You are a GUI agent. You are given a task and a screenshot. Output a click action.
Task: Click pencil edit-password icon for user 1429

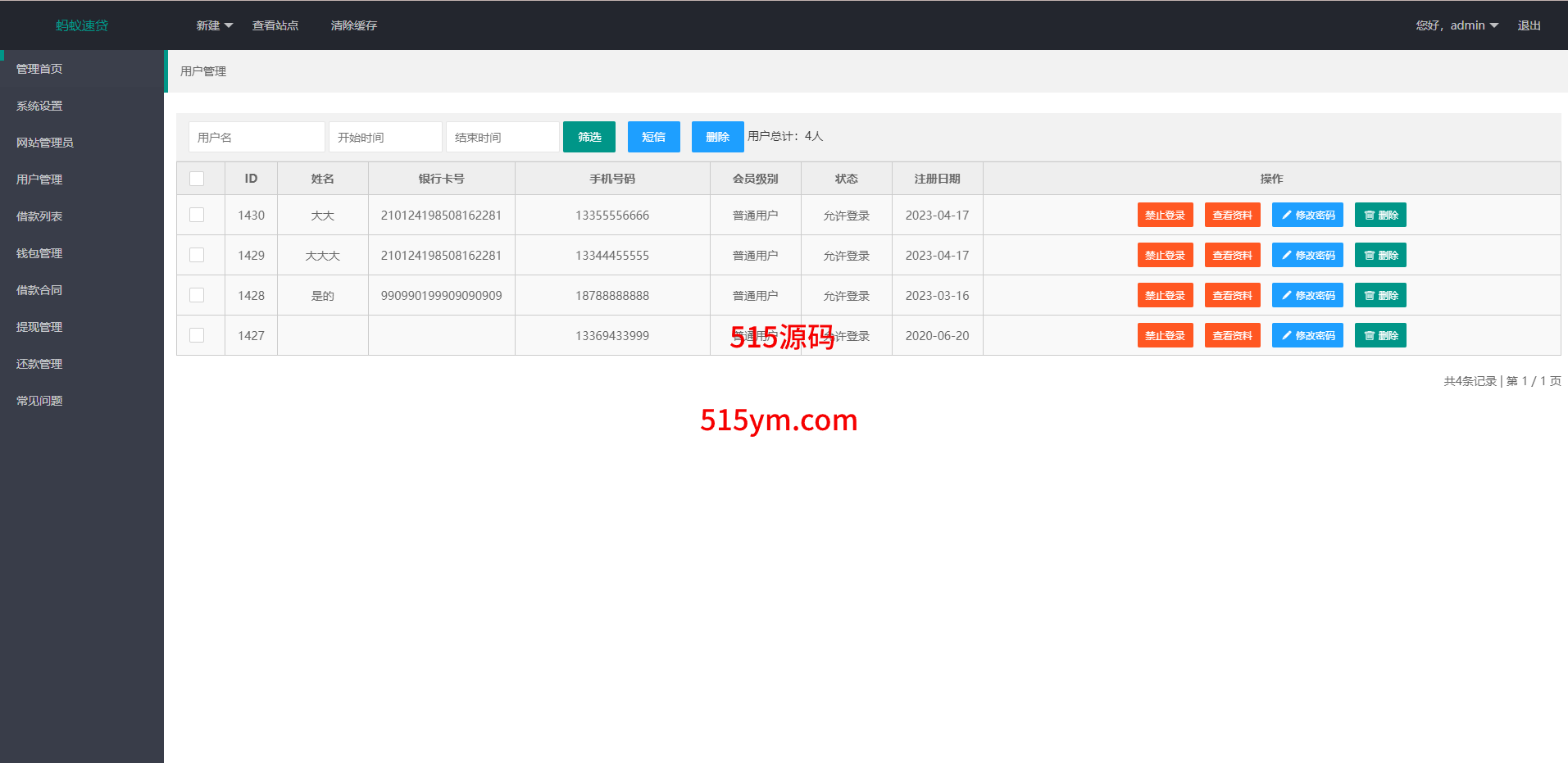(1287, 256)
